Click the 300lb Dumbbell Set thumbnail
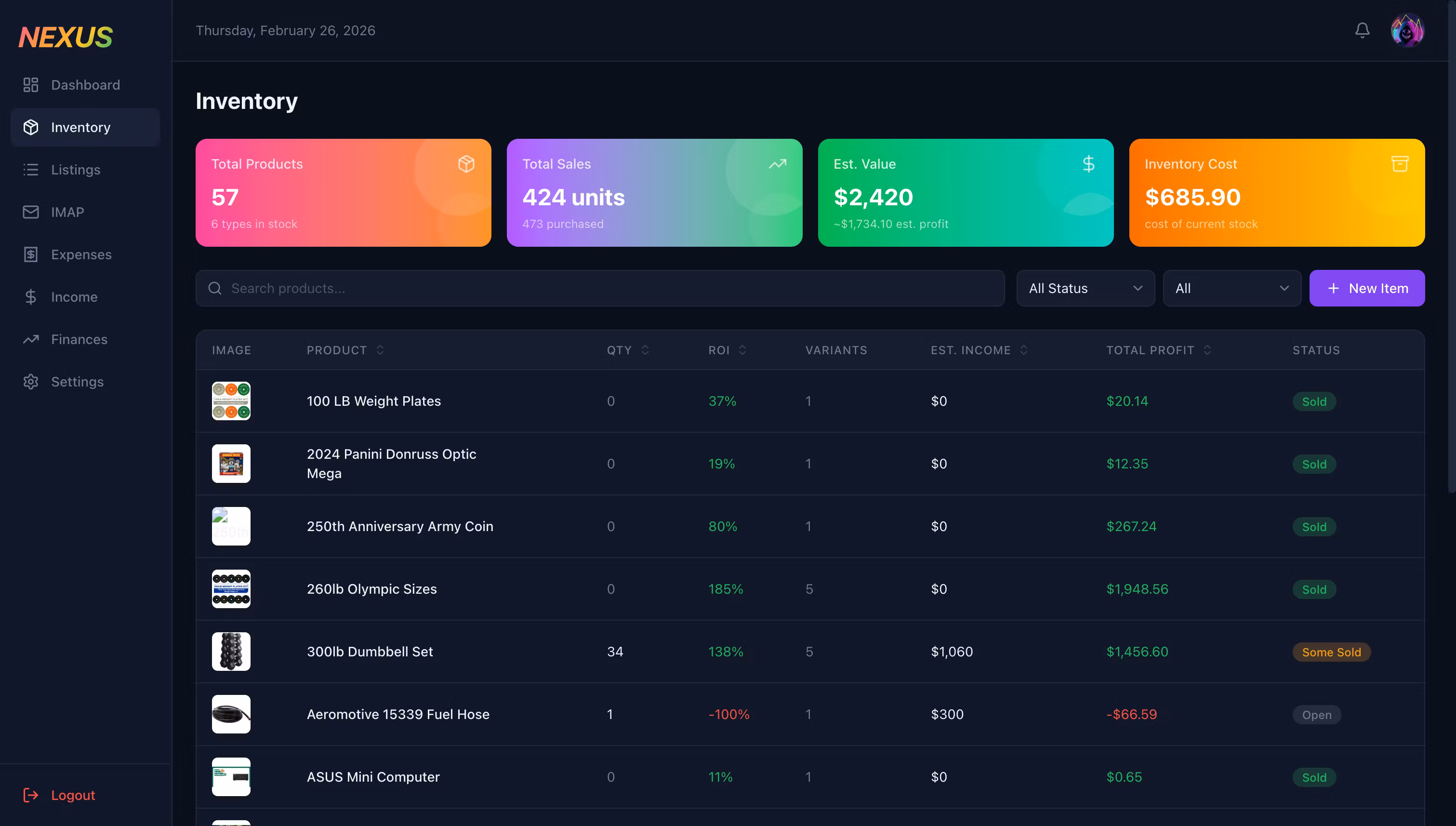The width and height of the screenshot is (1456, 826). (231, 651)
